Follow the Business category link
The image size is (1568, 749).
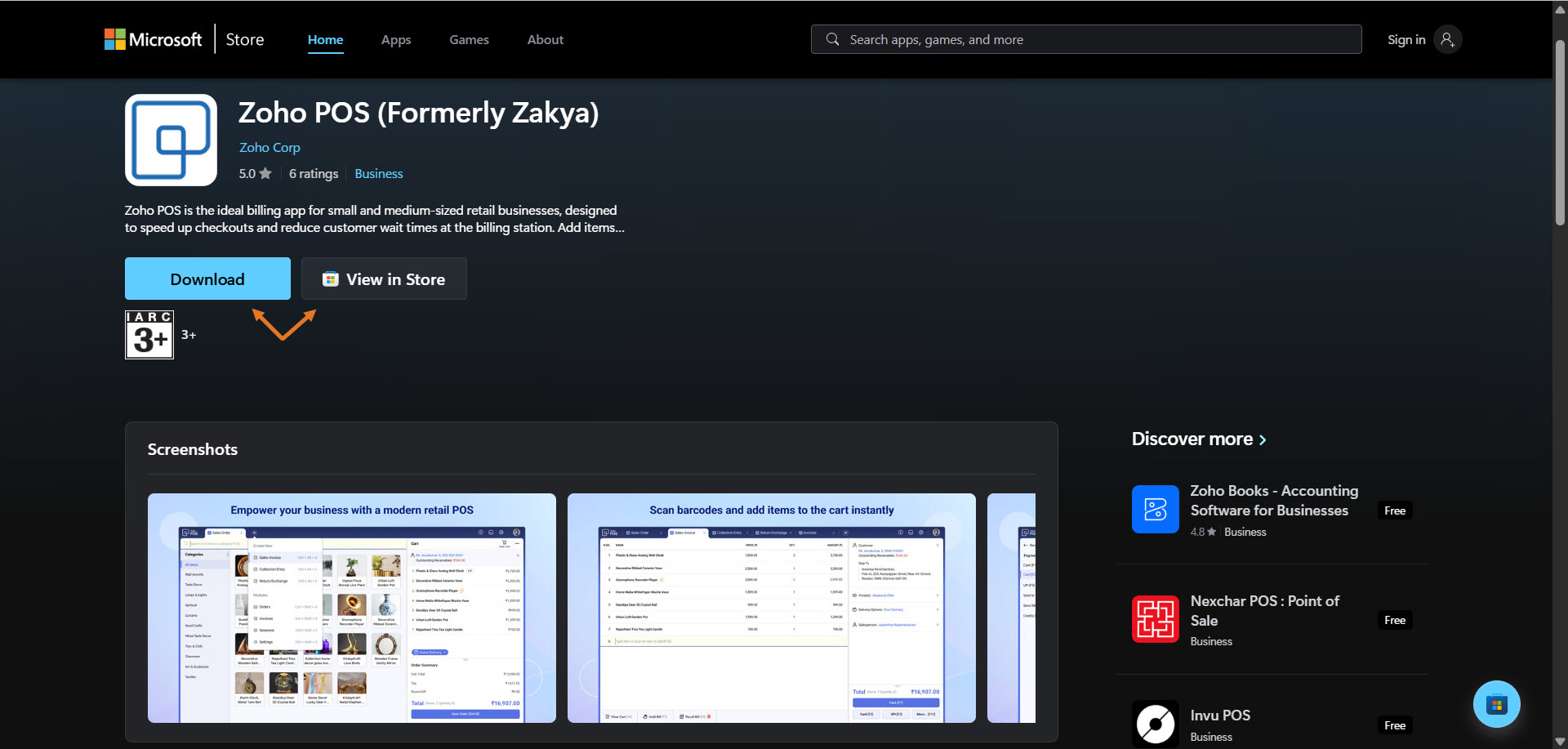point(378,173)
